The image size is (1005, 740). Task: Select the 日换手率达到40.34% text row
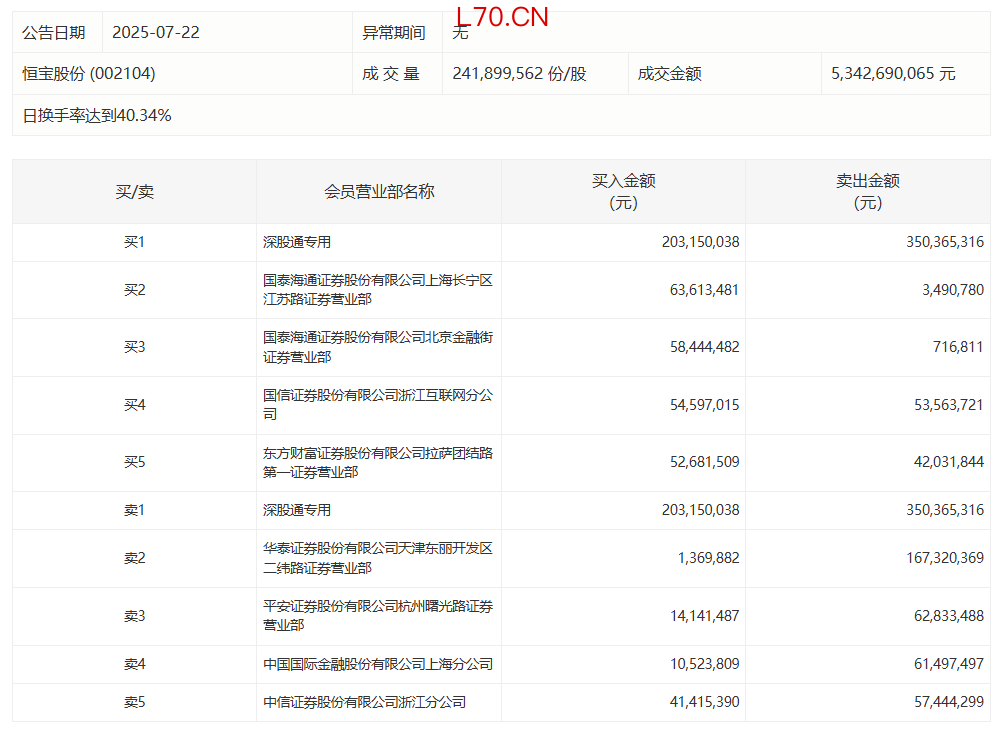[97, 116]
